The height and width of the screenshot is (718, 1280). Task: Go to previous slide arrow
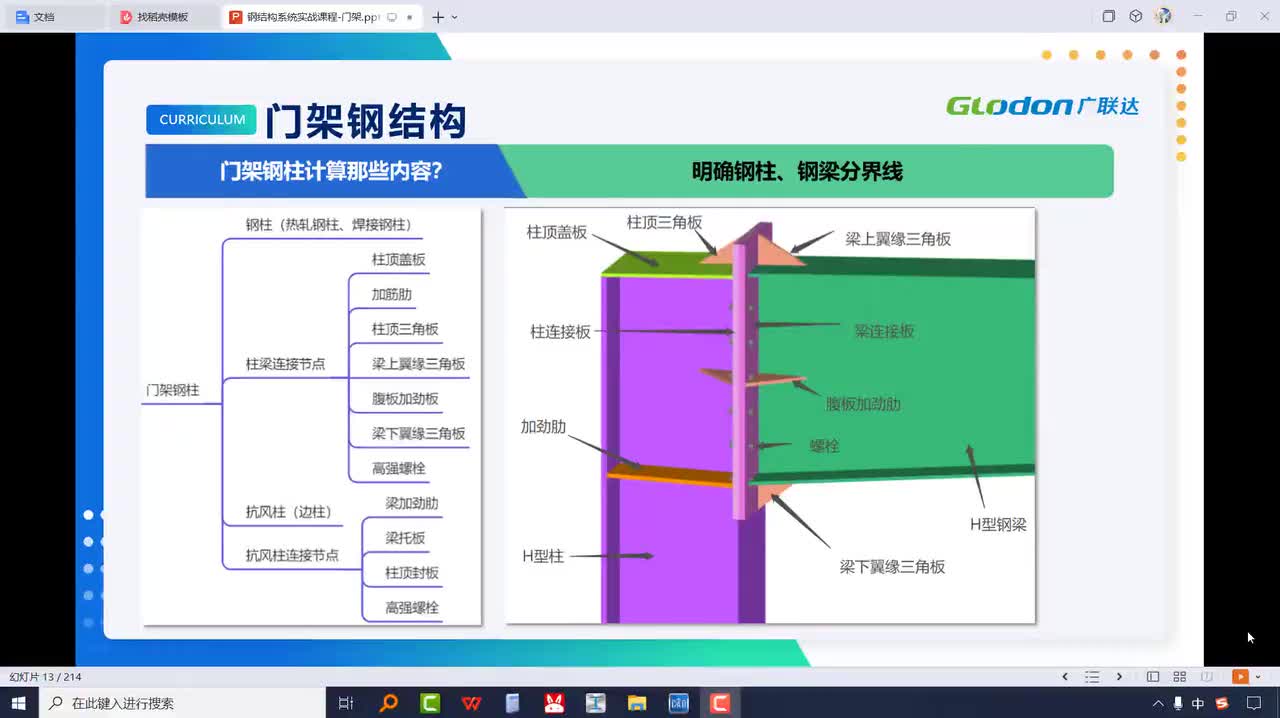(1065, 677)
